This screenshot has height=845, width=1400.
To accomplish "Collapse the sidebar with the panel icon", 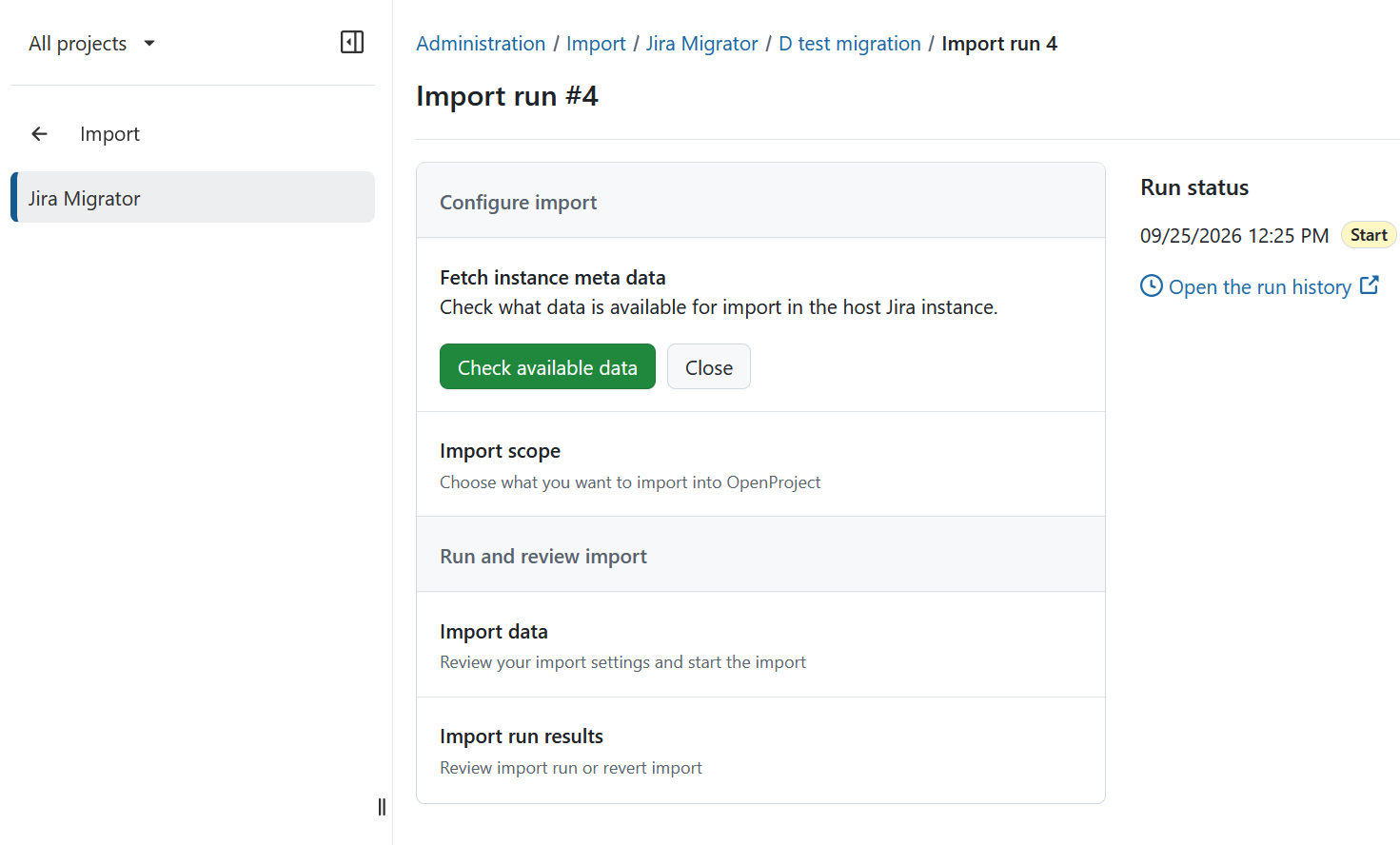I will click(x=352, y=42).
